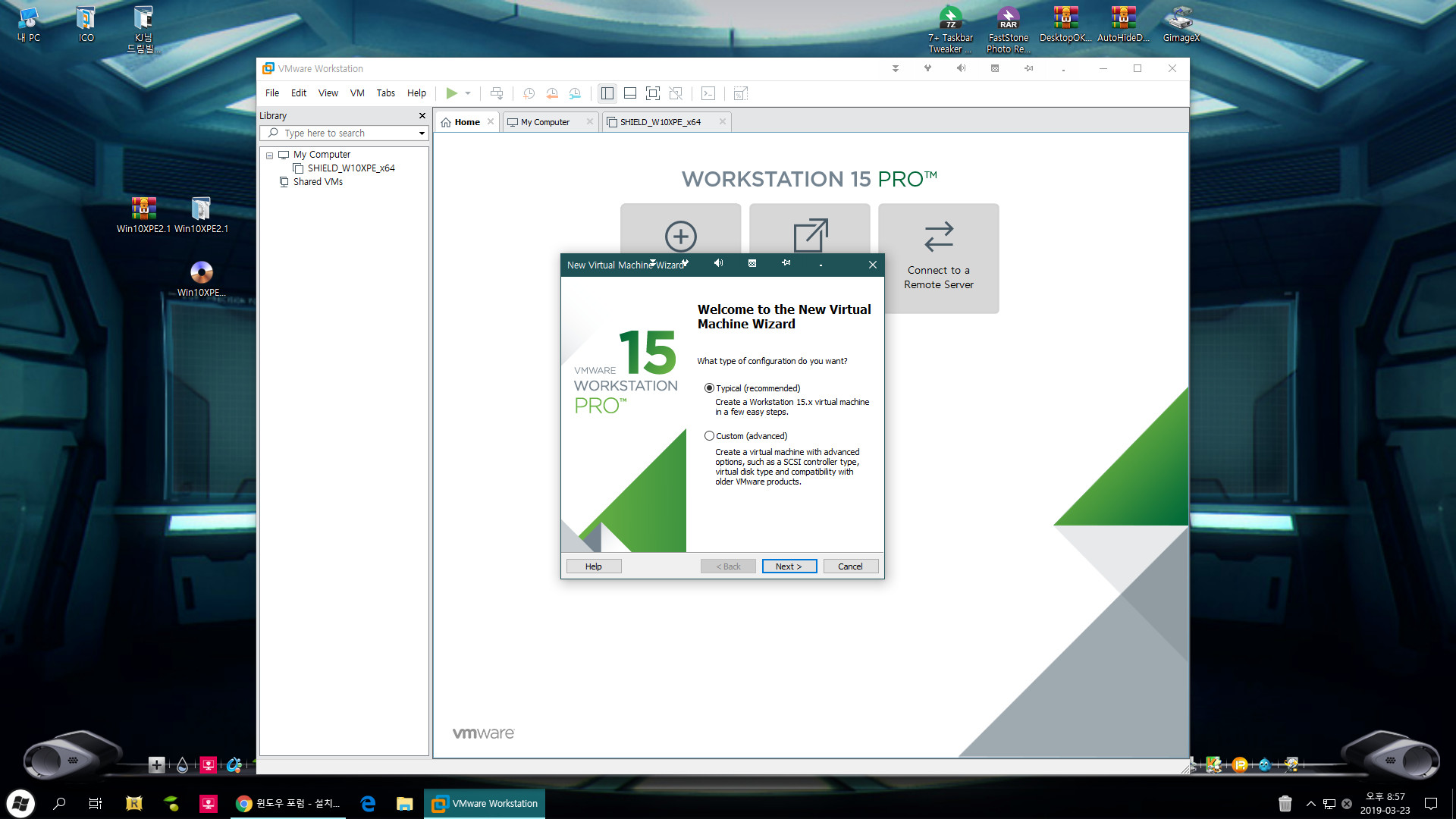This screenshot has height=819, width=1456.
Task: Switch to Chrome taskbar window
Action: tap(288, 803)
